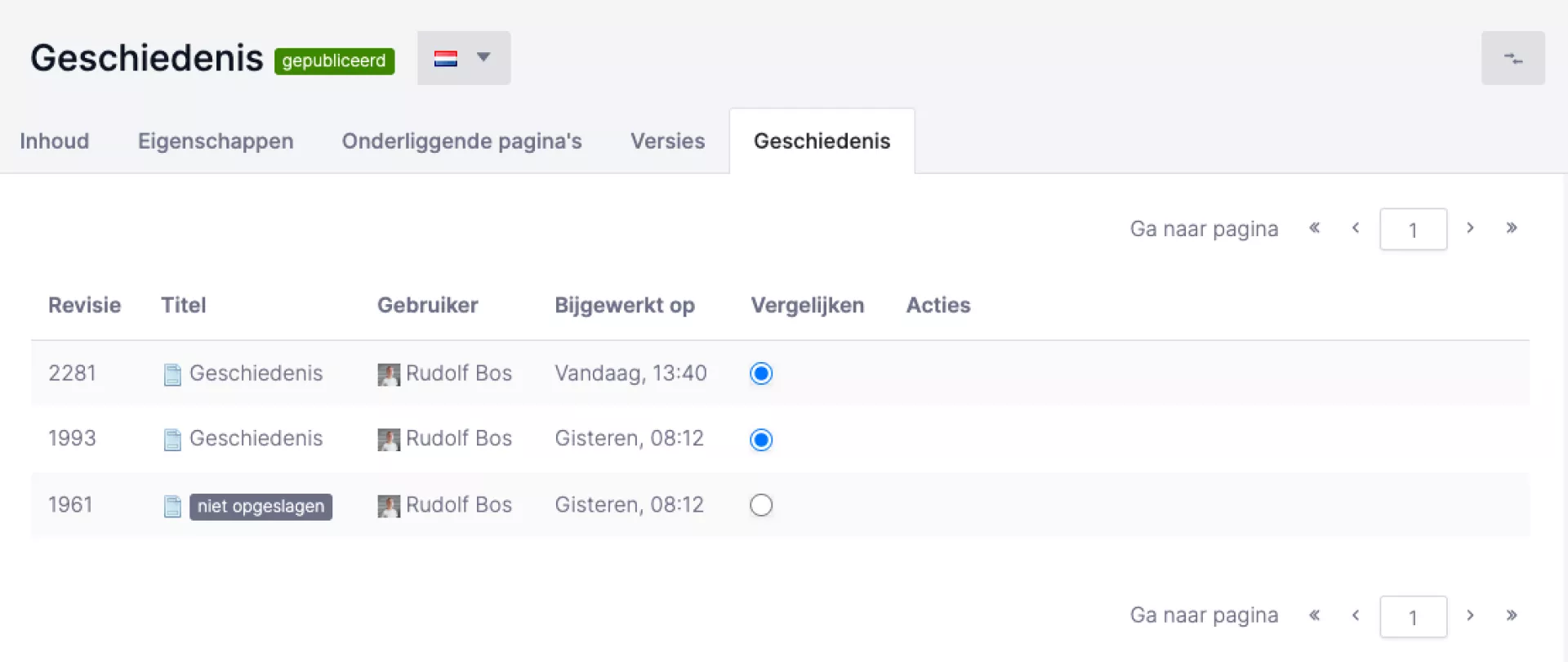Switch to the Inhoud tab
The width and height of the screenshot is (1568, 662).
(55, 141)
